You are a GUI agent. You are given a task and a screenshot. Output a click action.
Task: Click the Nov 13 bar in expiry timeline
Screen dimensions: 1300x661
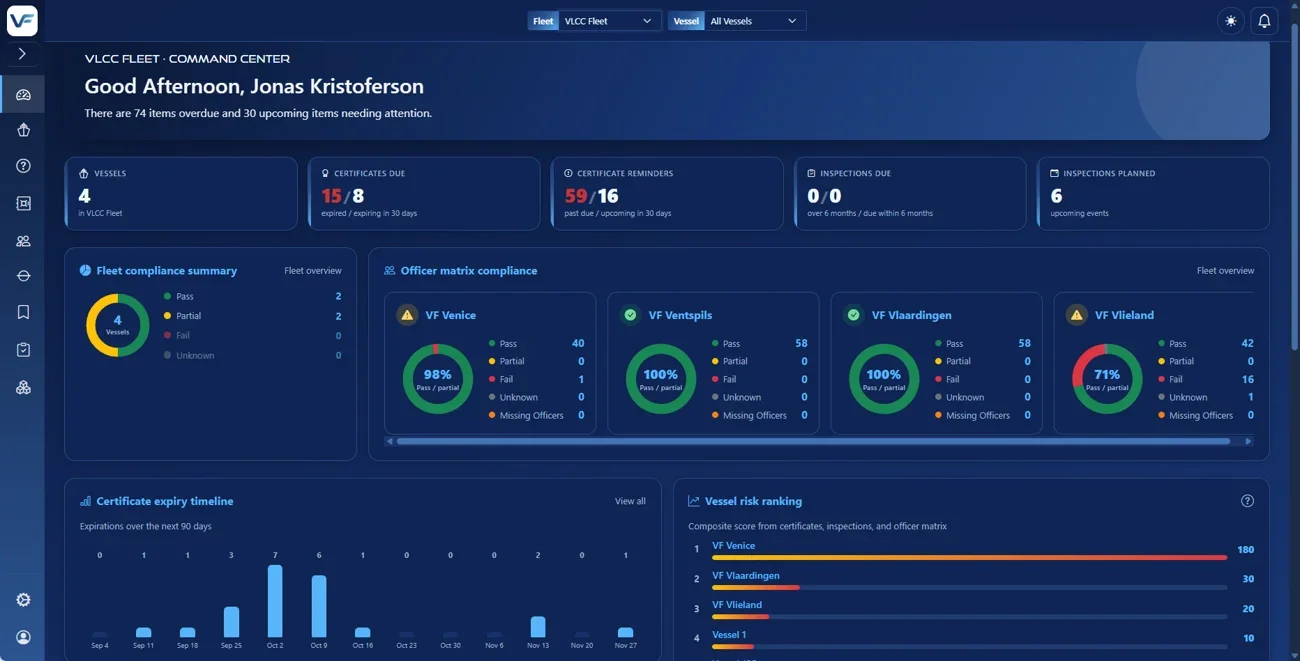(538, 627)
